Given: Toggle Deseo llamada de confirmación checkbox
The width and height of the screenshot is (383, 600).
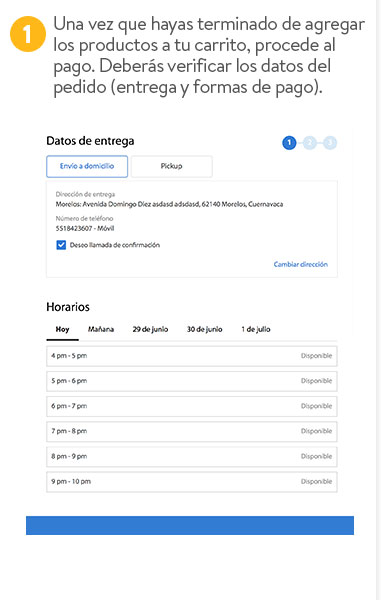Looking at the screenshot, I should (61, 245).
